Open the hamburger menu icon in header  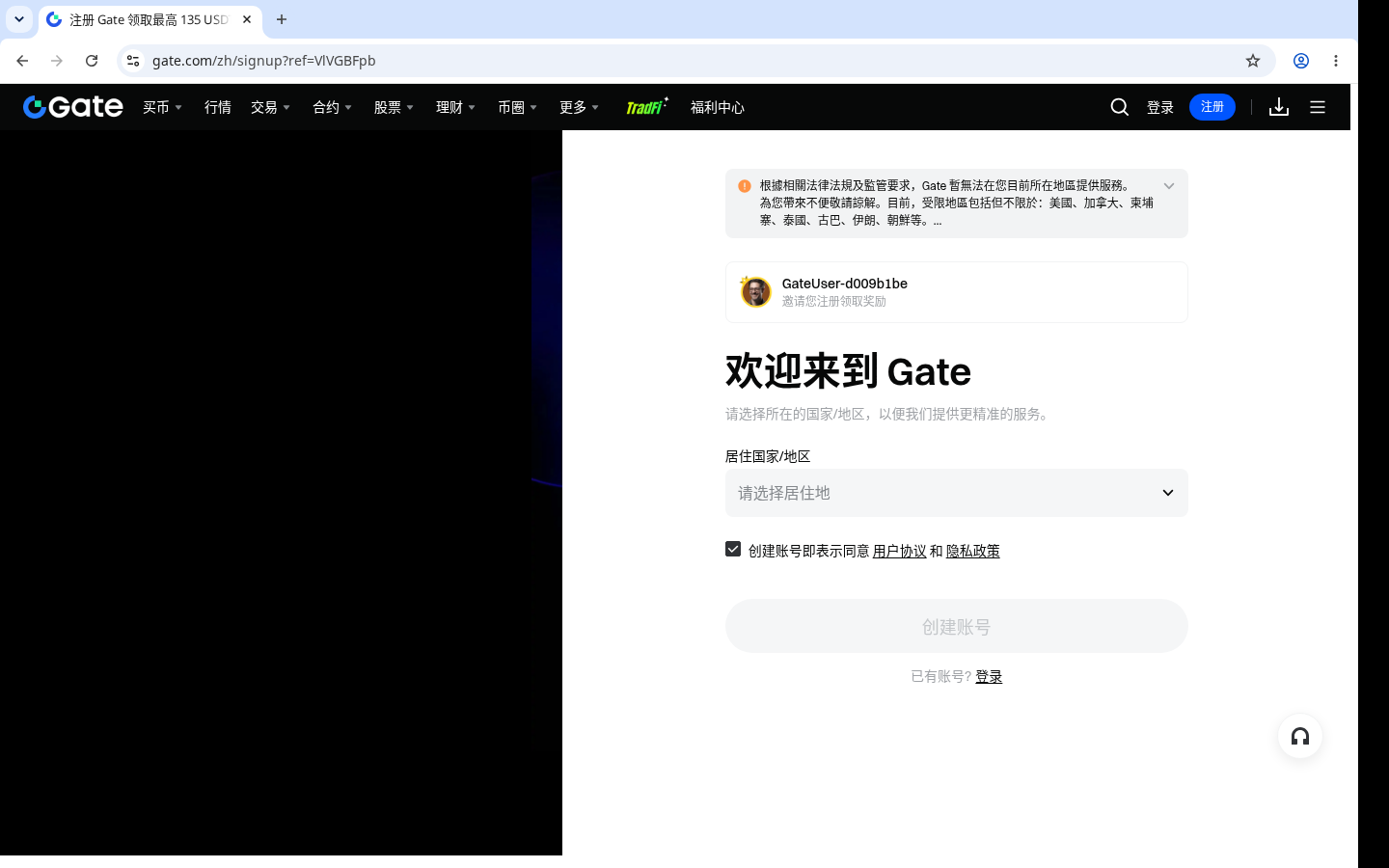pyautogui.click(x=1318, y=107)
